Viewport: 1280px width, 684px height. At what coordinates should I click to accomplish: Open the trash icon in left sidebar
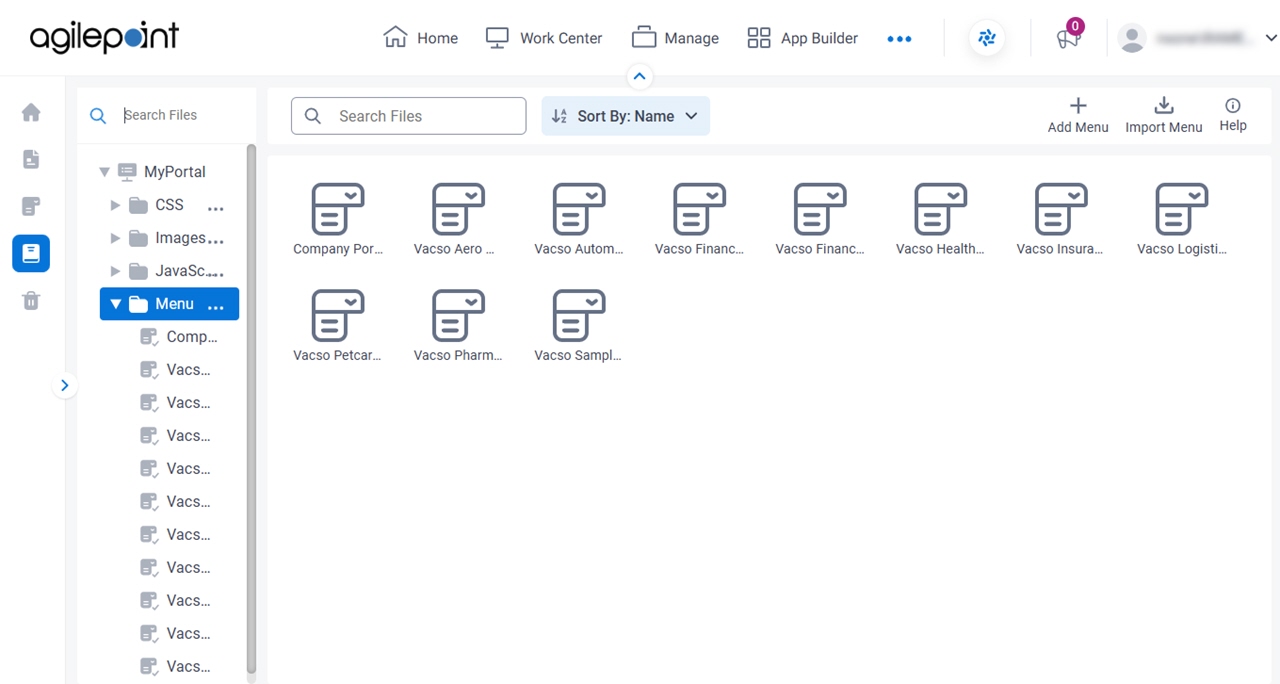coord(31,300)
